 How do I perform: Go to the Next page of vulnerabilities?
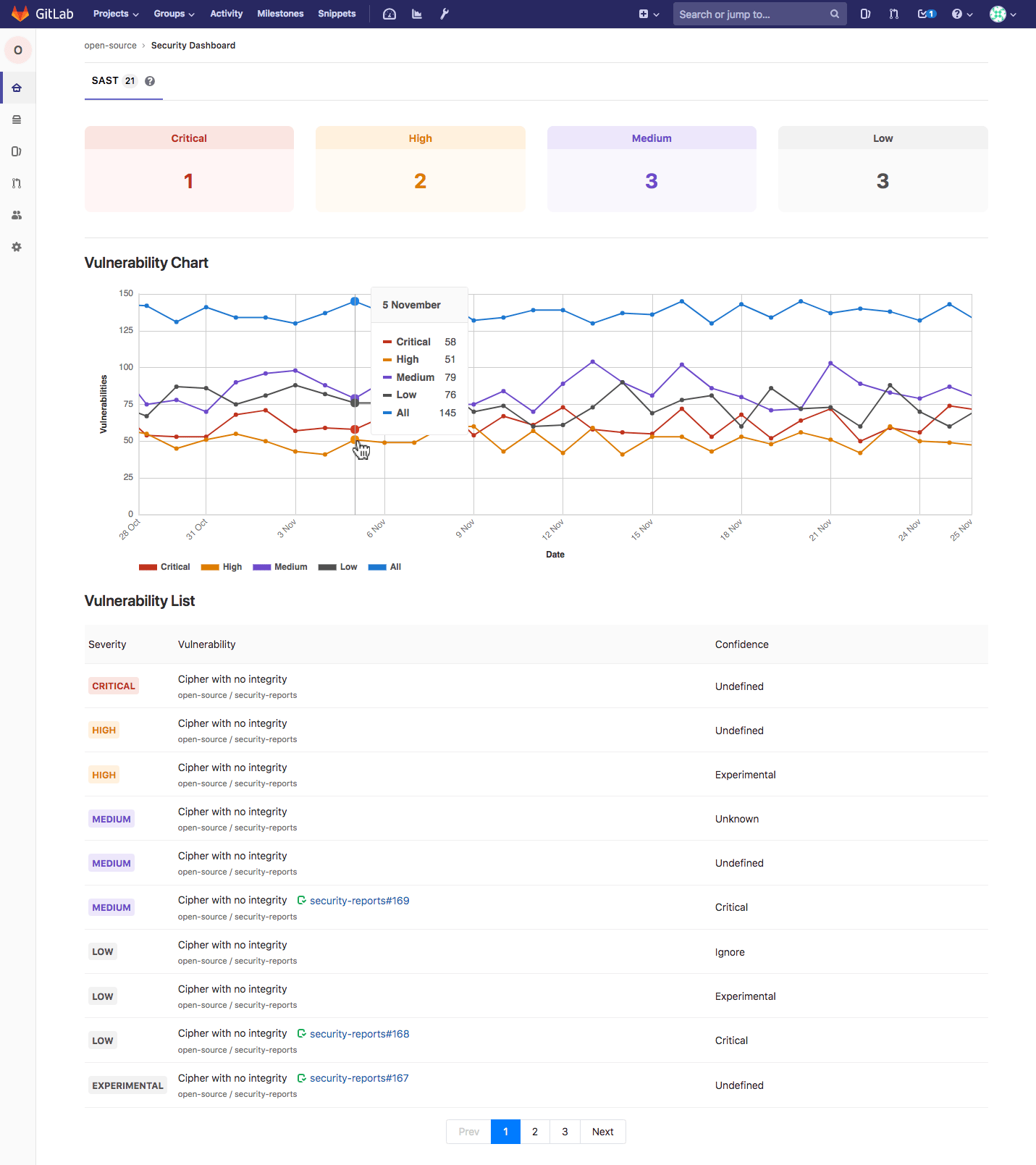(x=602, y=1132)
